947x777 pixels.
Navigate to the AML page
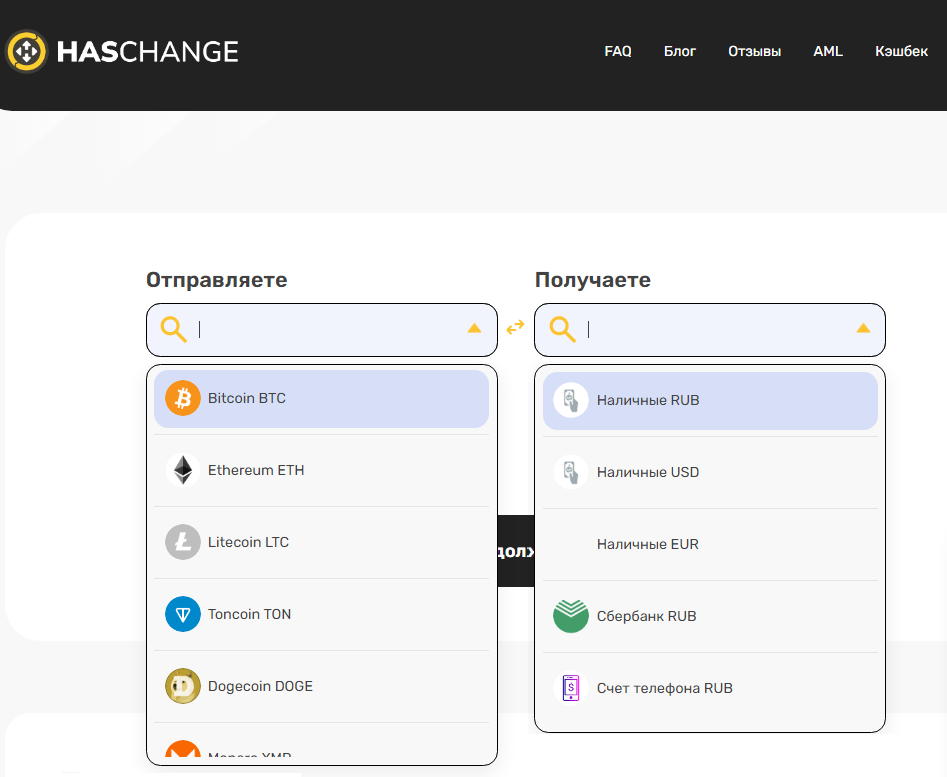point(828,51)
